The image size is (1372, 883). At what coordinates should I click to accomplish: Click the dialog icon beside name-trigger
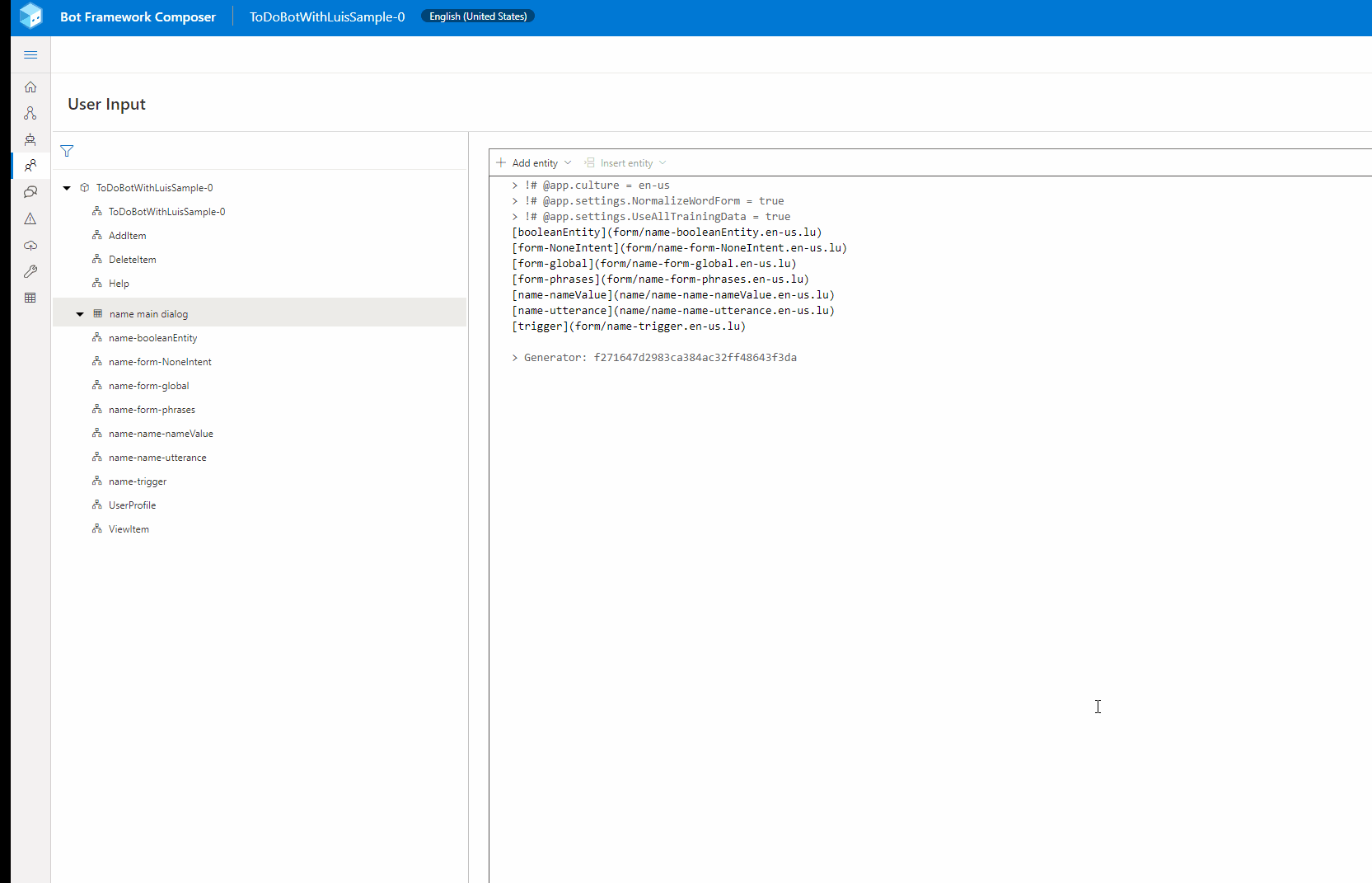coord(96,481)
